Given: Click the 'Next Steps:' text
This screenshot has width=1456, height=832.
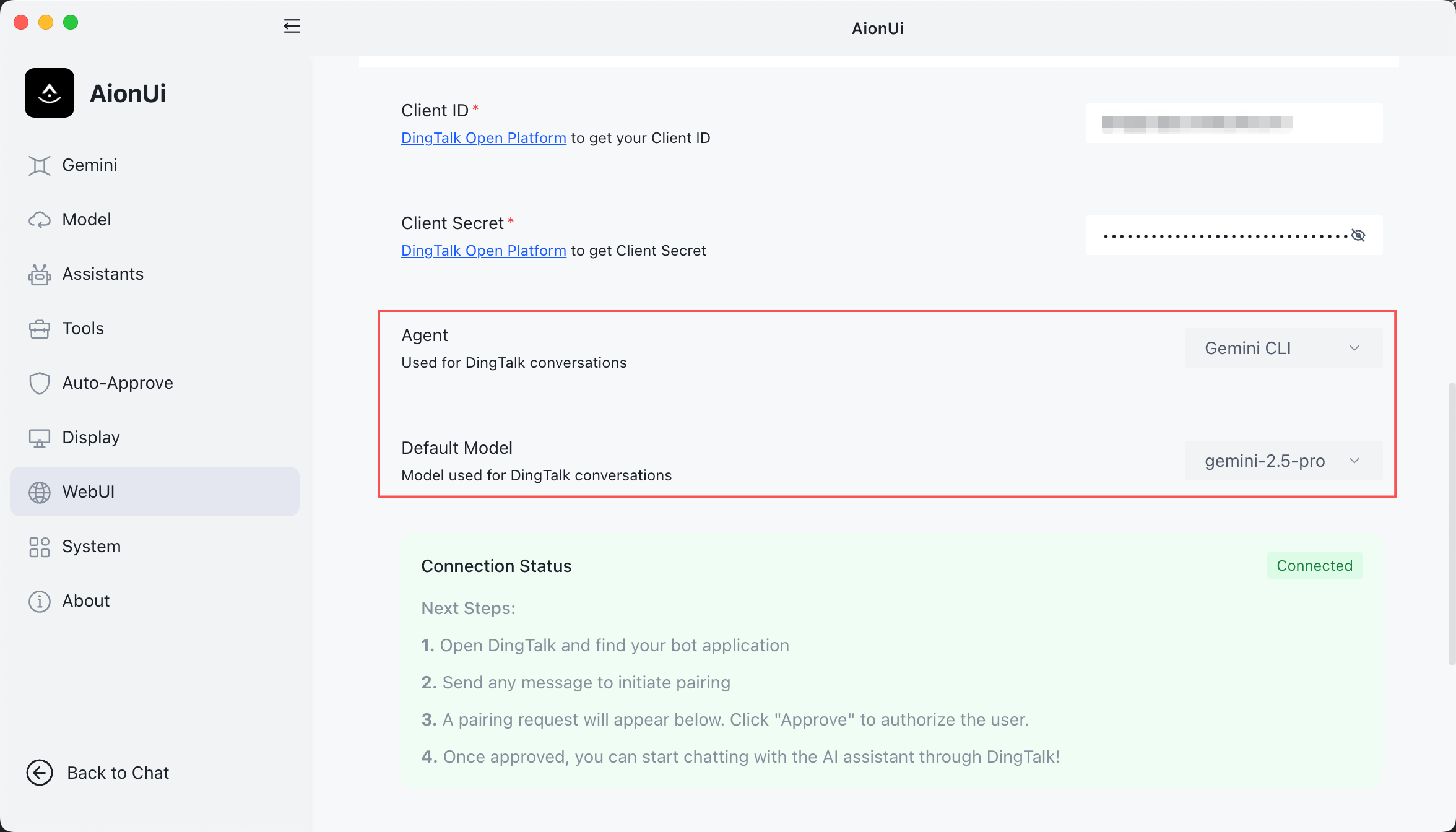Looking at the screenshot, I should tap(469, 609).
